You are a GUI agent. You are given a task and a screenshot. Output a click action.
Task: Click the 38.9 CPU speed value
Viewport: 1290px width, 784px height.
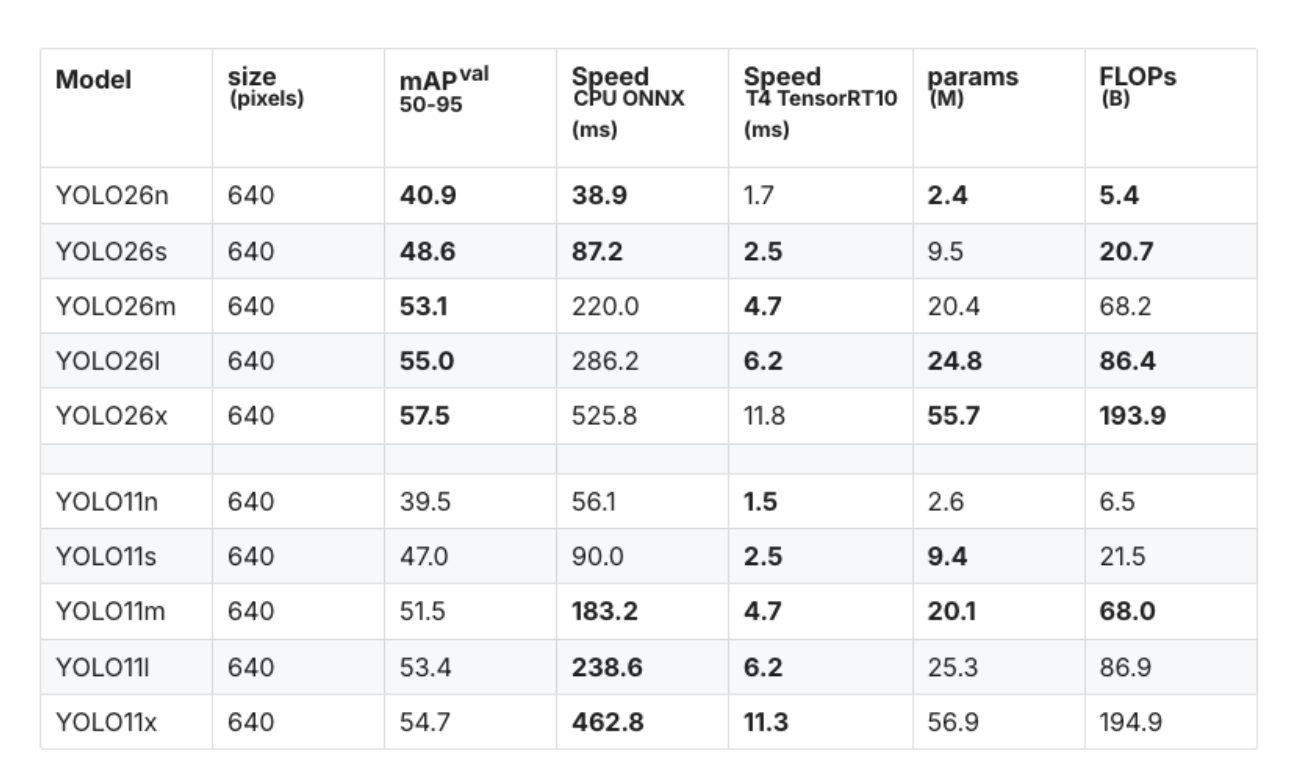click(x=599, y=196)
